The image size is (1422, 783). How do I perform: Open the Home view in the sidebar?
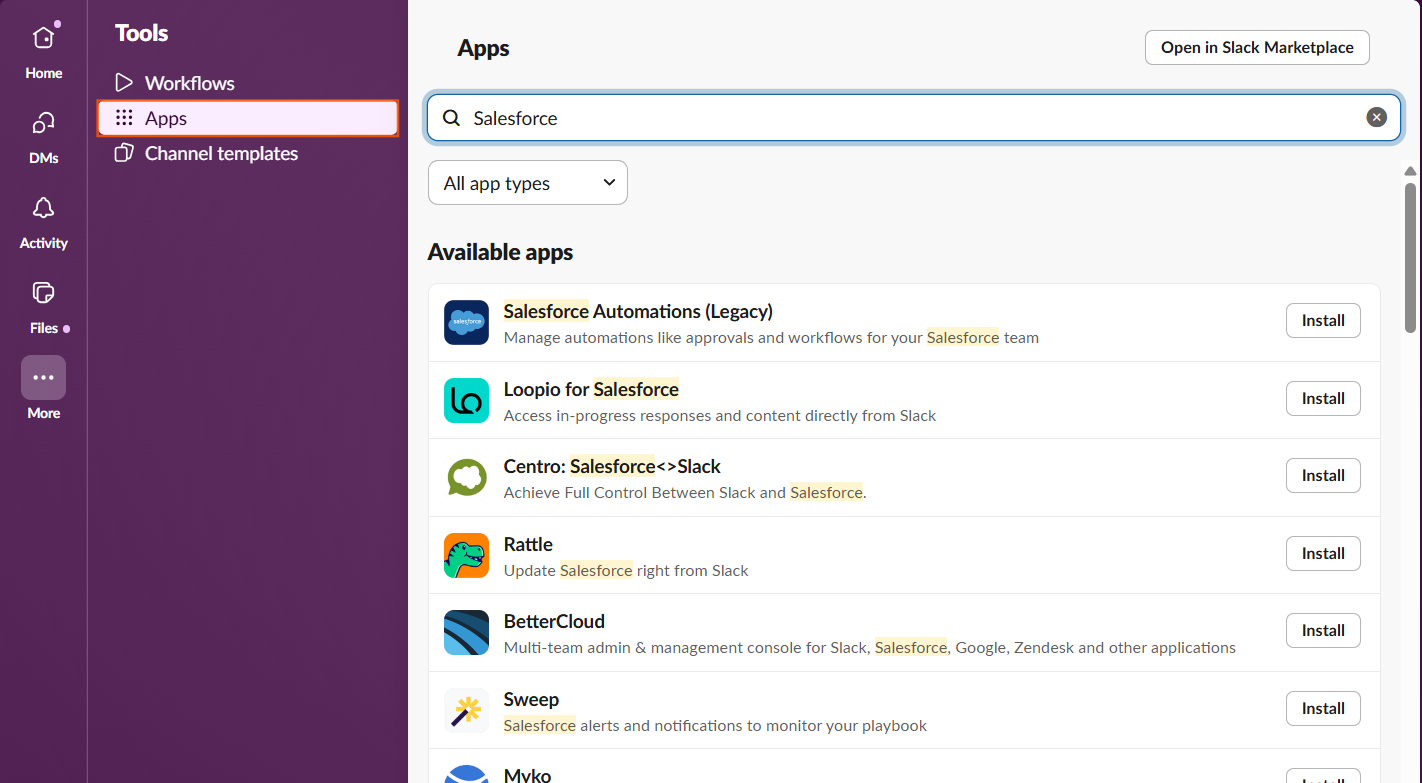point(43,50)
